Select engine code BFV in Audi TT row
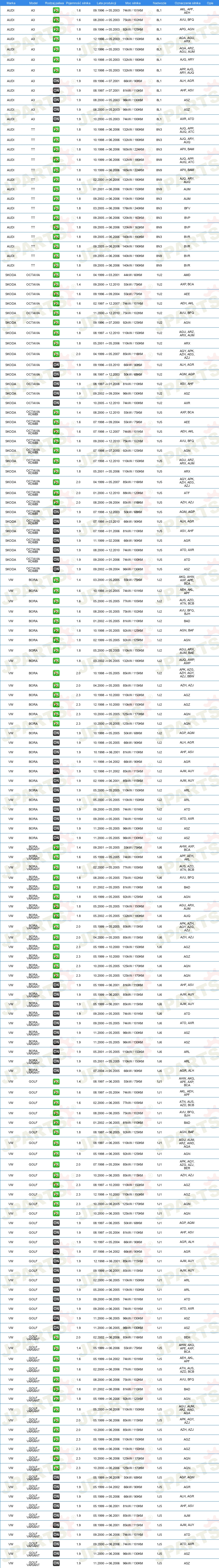The height and width of the screenshot is (1568, 219). click(187, 208)
